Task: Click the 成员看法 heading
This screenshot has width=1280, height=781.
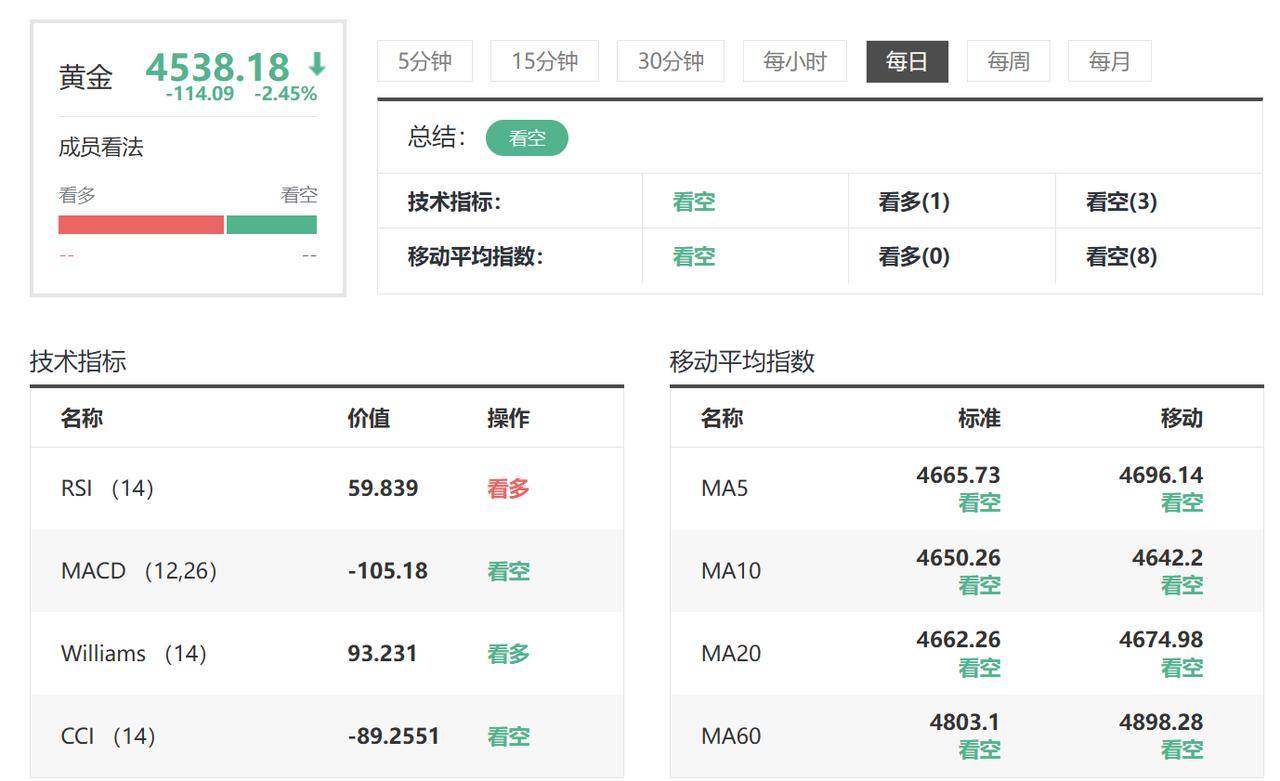Action: (x=101, y=148)
